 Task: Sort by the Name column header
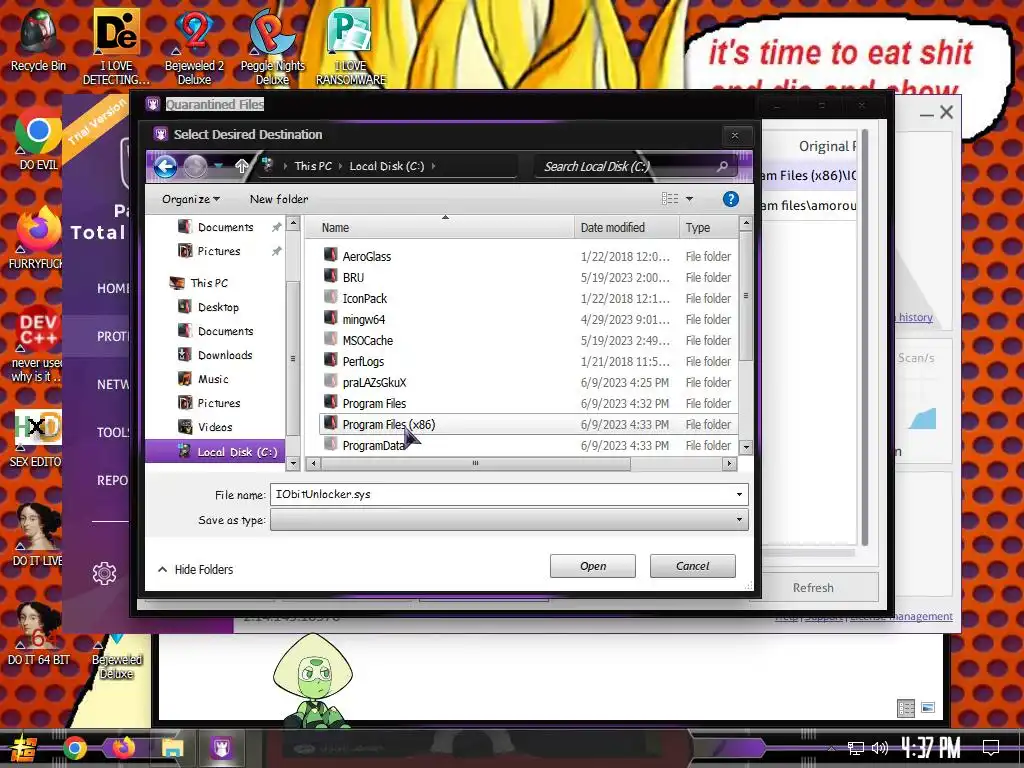[441, 227]
